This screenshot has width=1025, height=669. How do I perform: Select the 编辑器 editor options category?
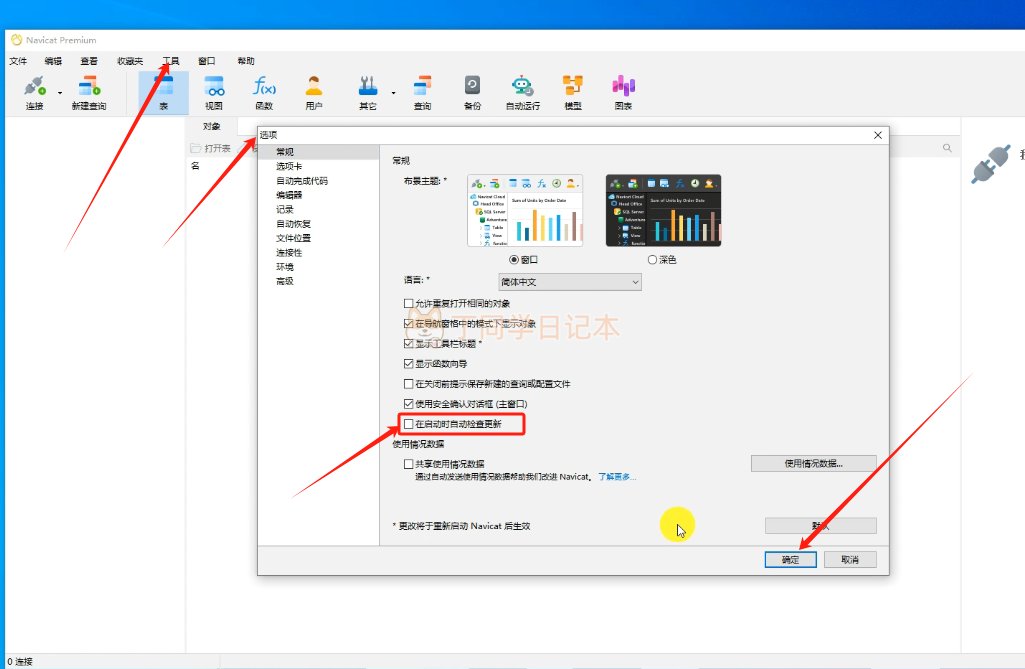pyautogui.click(x=289, y=195)
